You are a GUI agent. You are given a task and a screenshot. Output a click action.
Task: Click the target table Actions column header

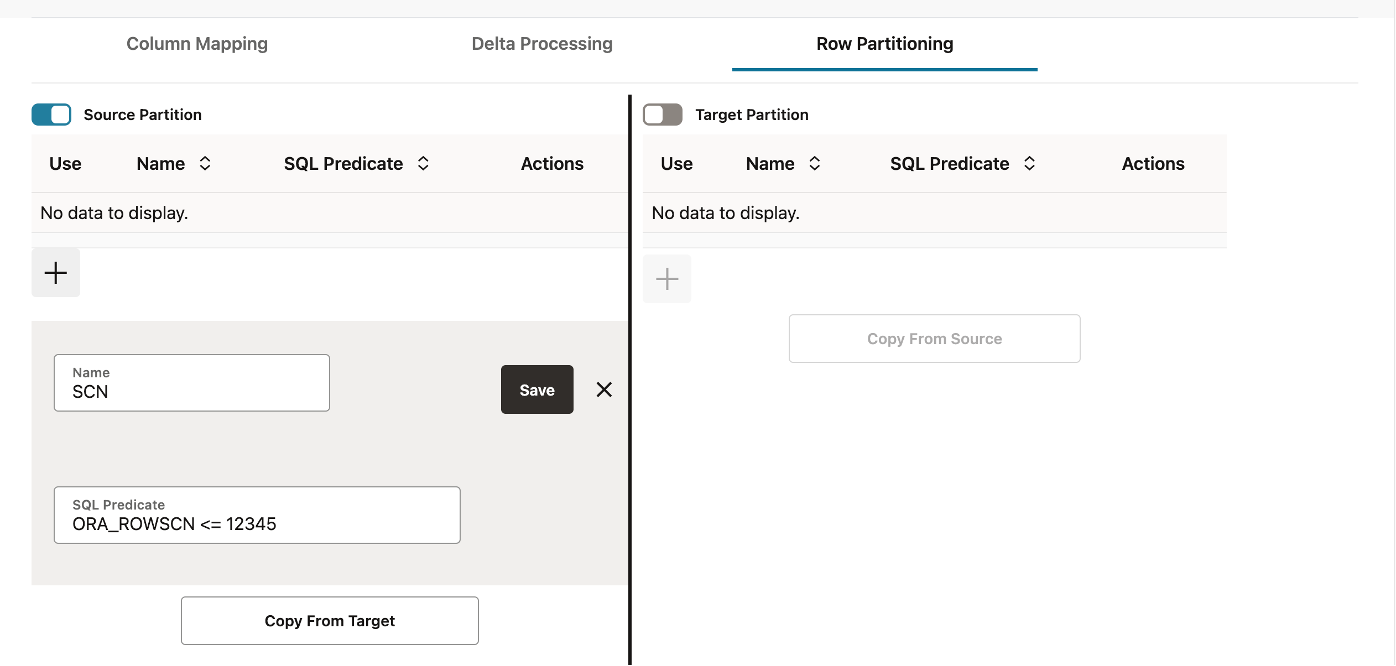click(x=1153, y=164)
